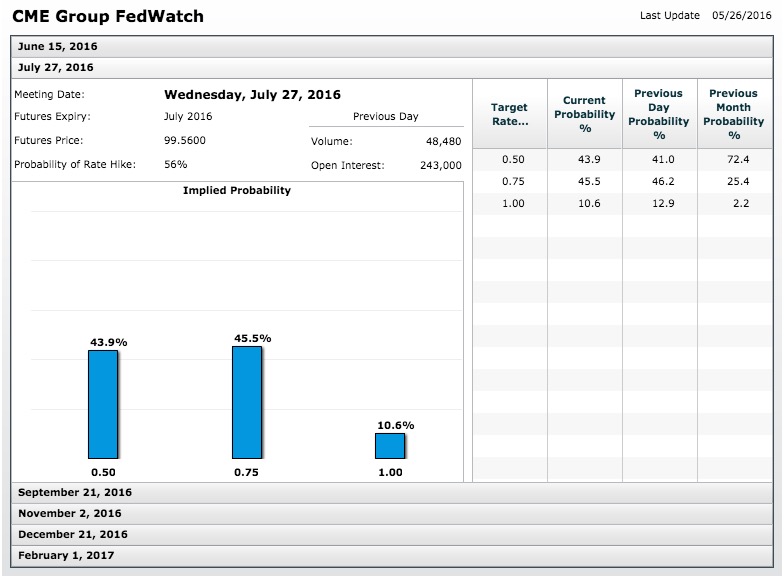Click the 43.9% label above the bar
Viewport: 784px width, 578px height.
[108, 342]
